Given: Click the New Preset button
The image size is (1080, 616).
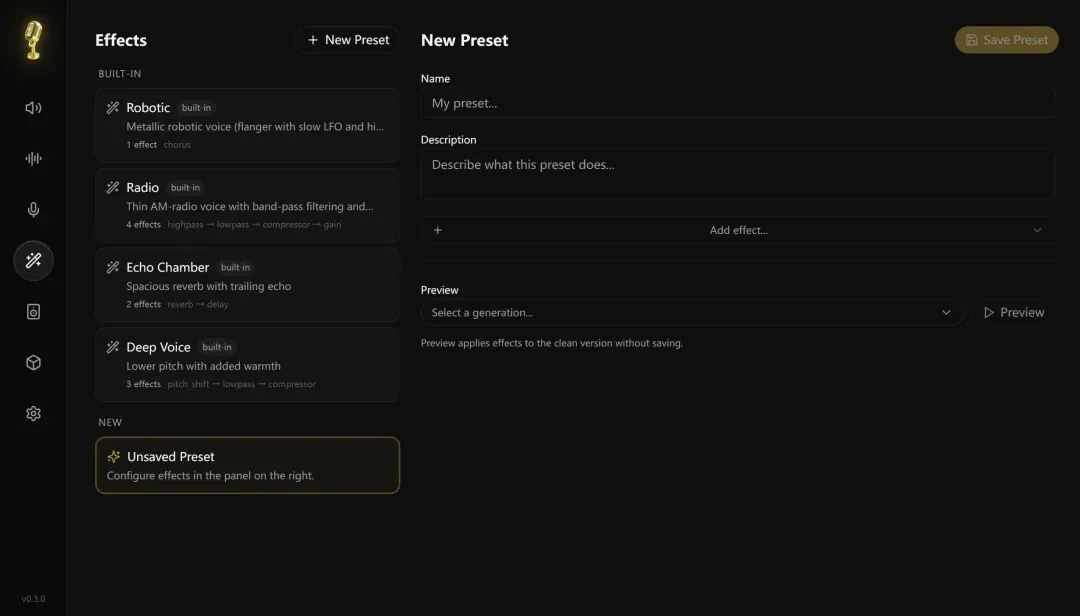Looking at the screenshot, I should pos(348,40).
